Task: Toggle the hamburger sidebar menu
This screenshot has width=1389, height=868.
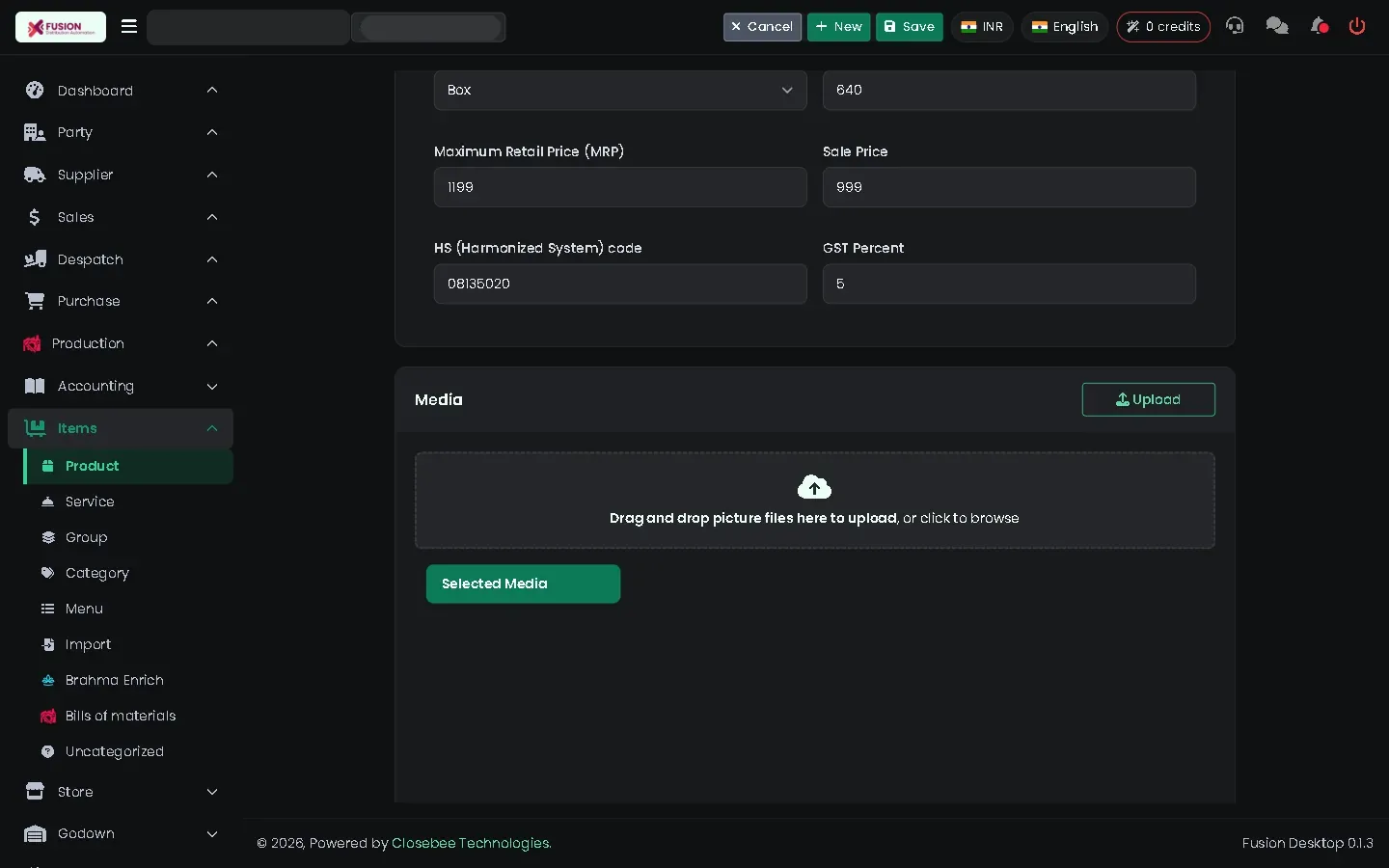Action: (129, 27)
